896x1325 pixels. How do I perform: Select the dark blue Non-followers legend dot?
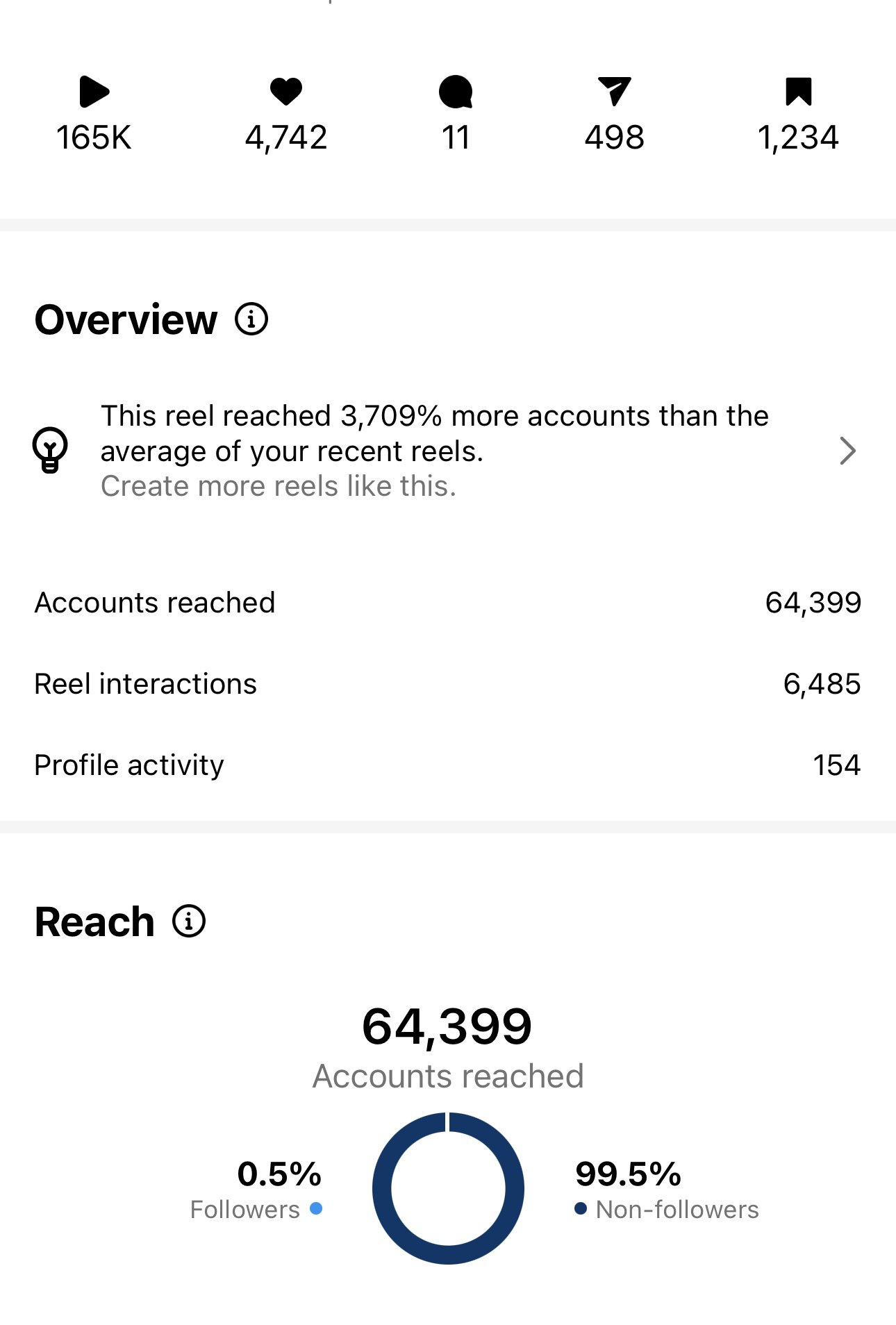581,1208
